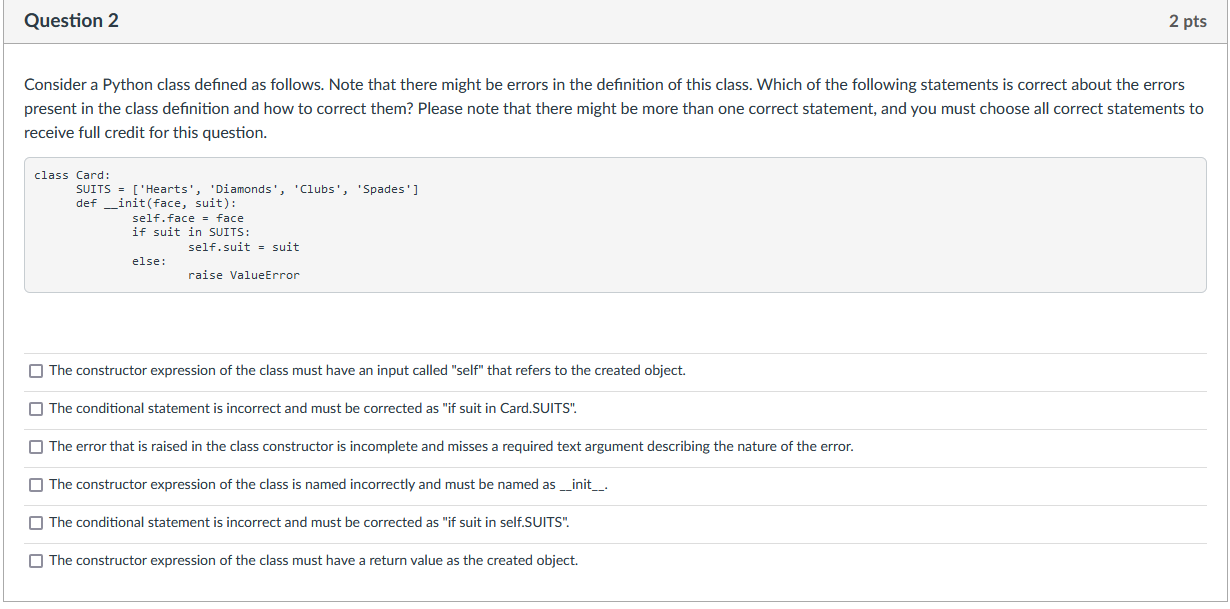This screenshot has height=609, width=1230.
Task: Click the answer text mentioning self.SUITS
Action: (310, 522)
